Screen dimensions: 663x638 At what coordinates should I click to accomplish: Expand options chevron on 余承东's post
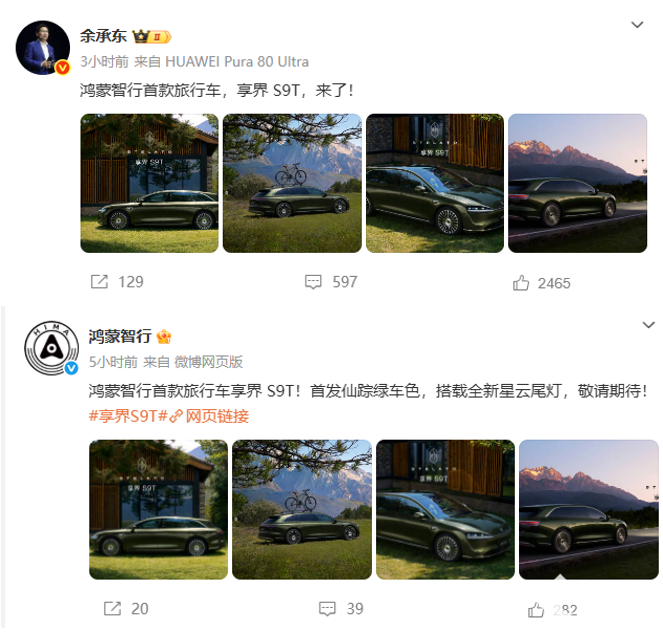pyautogui.click(x=637, y=25)
